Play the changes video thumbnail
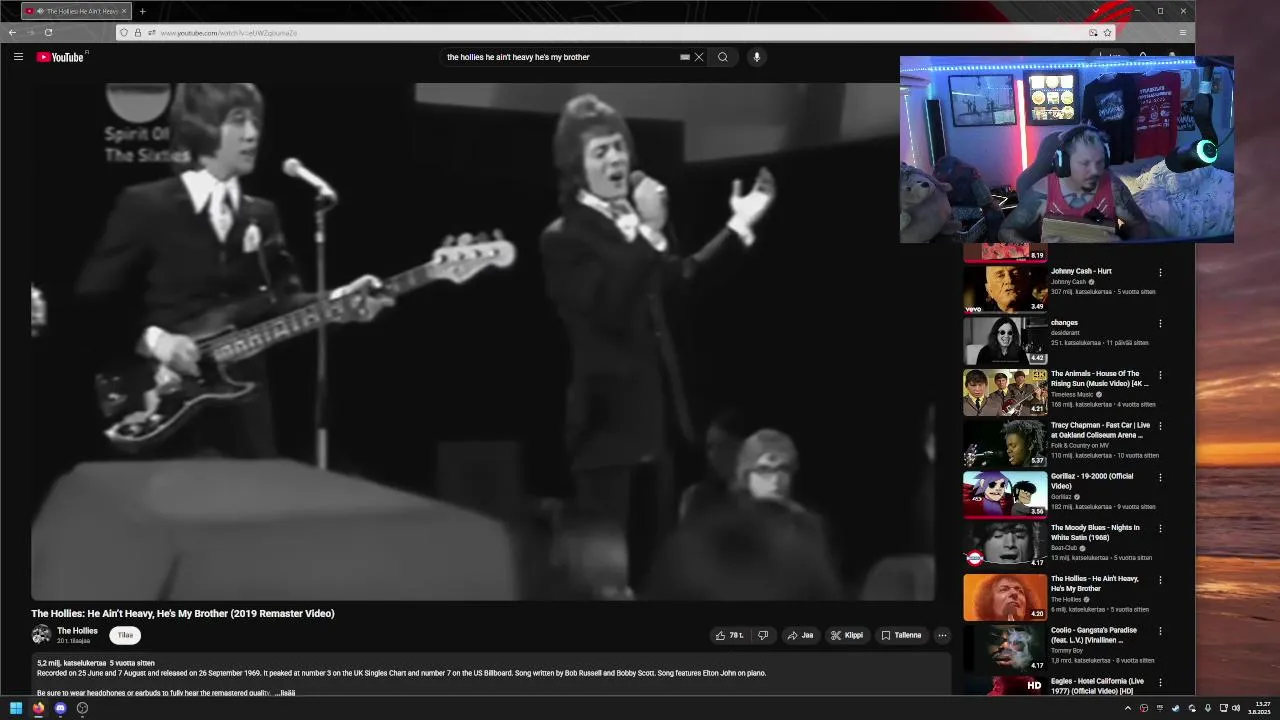 [x=1005, y=341]
